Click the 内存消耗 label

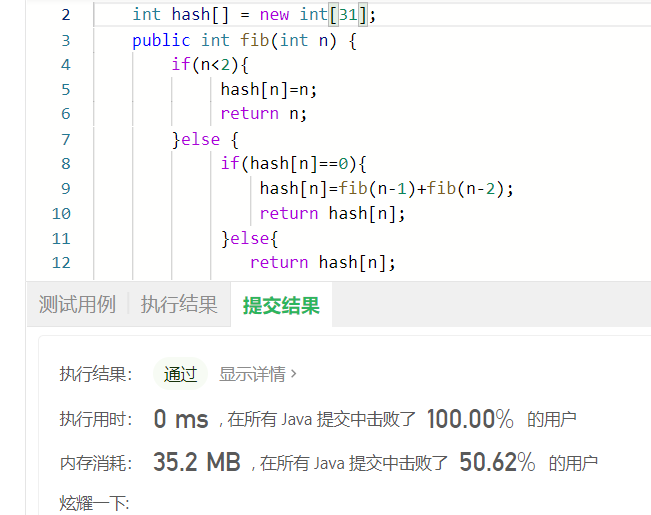pyautogui.click(x=96, y=463)
